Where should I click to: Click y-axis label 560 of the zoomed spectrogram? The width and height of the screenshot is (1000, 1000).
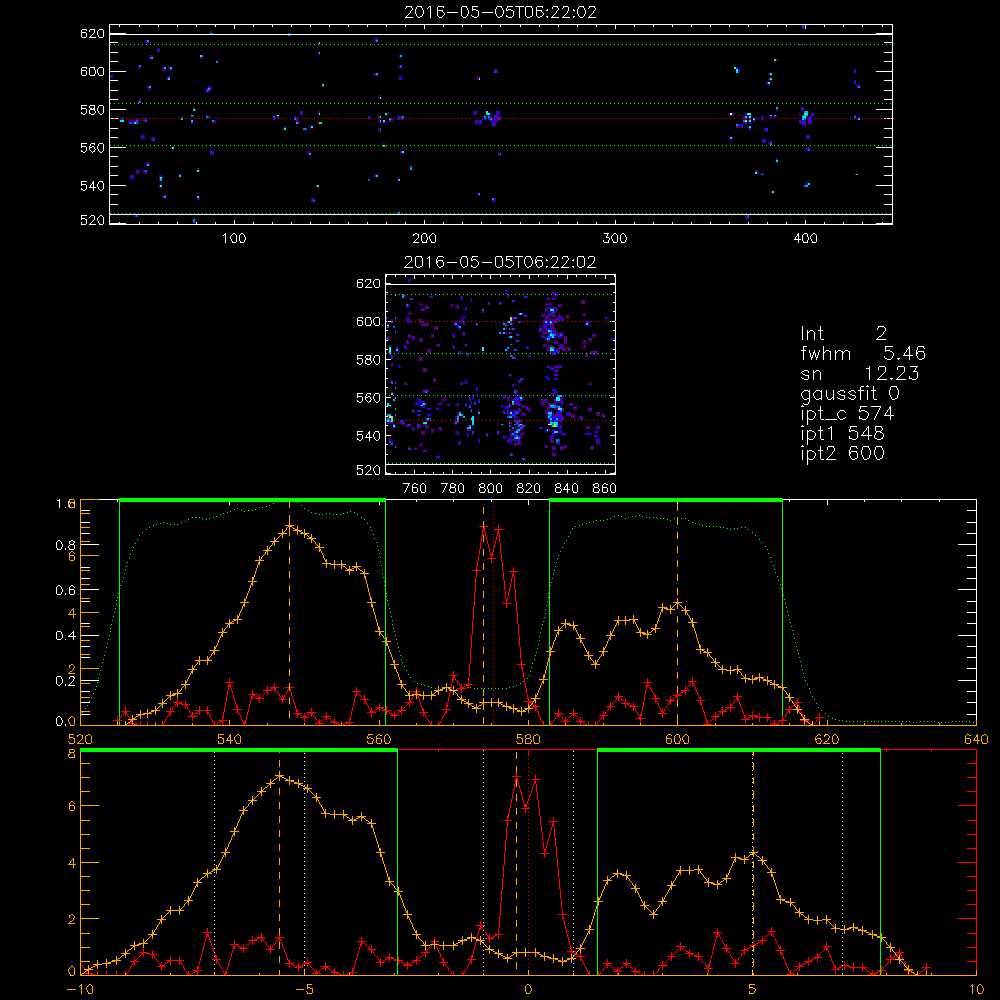point(368,398)
